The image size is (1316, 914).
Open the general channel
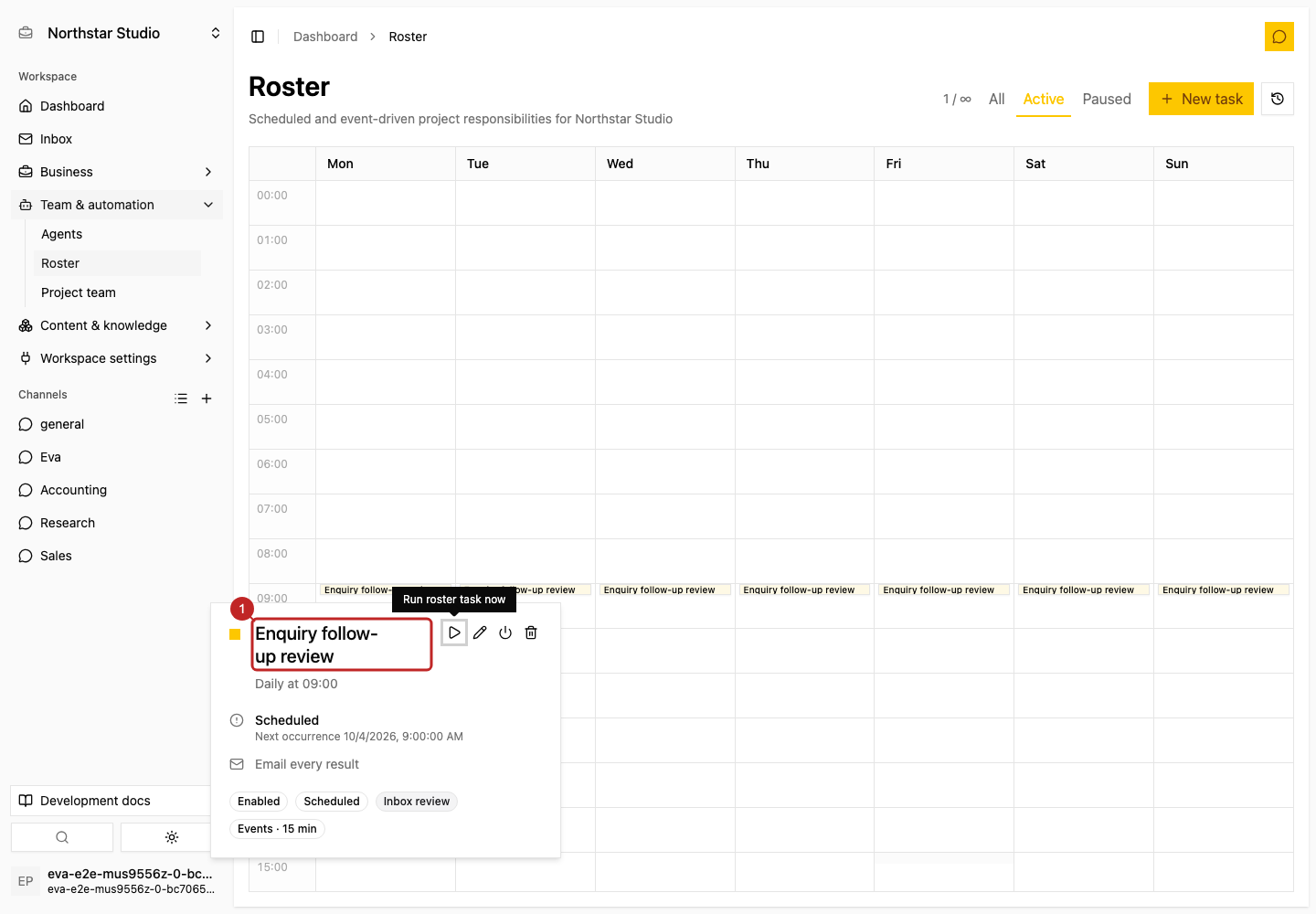click(117, 424)
